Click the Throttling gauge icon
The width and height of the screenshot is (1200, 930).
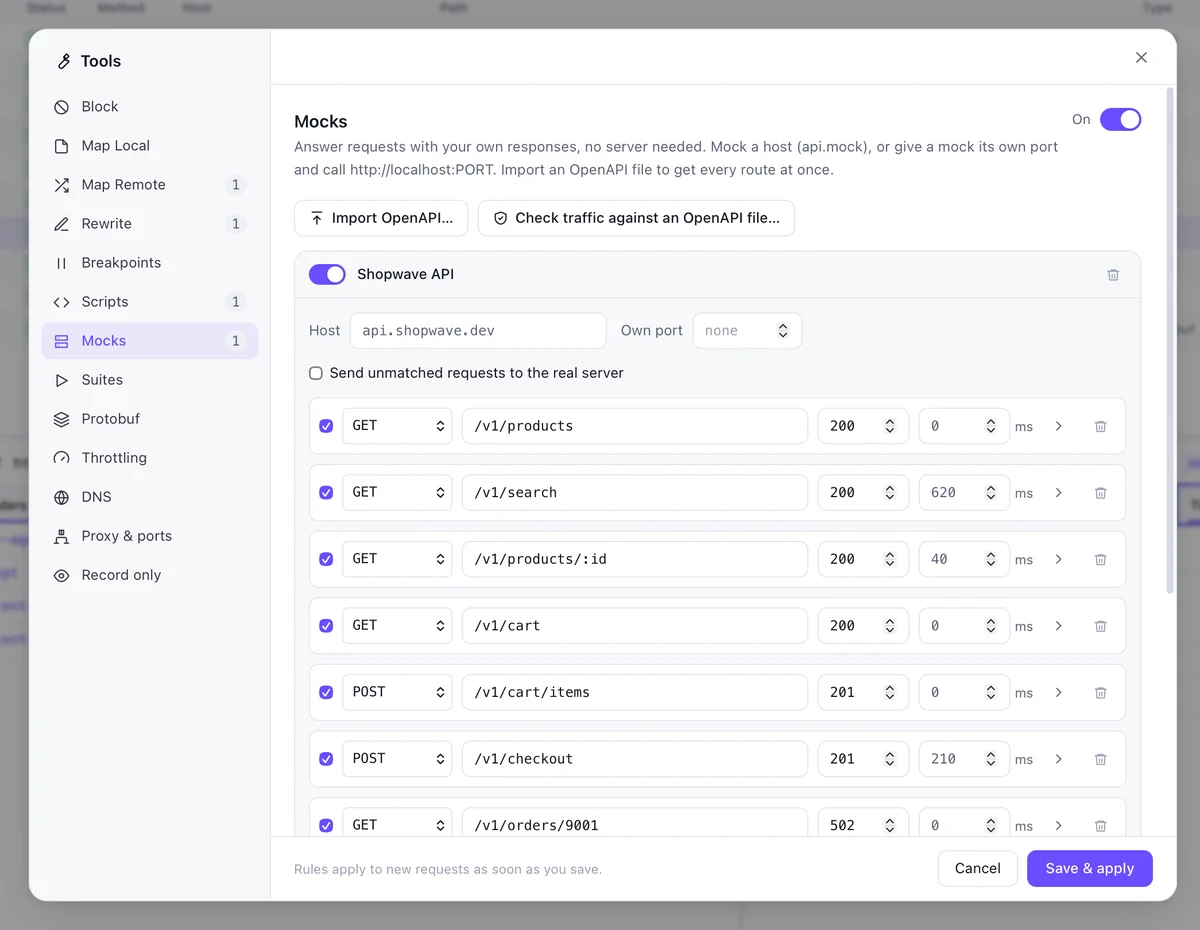(x=62, y=458)
